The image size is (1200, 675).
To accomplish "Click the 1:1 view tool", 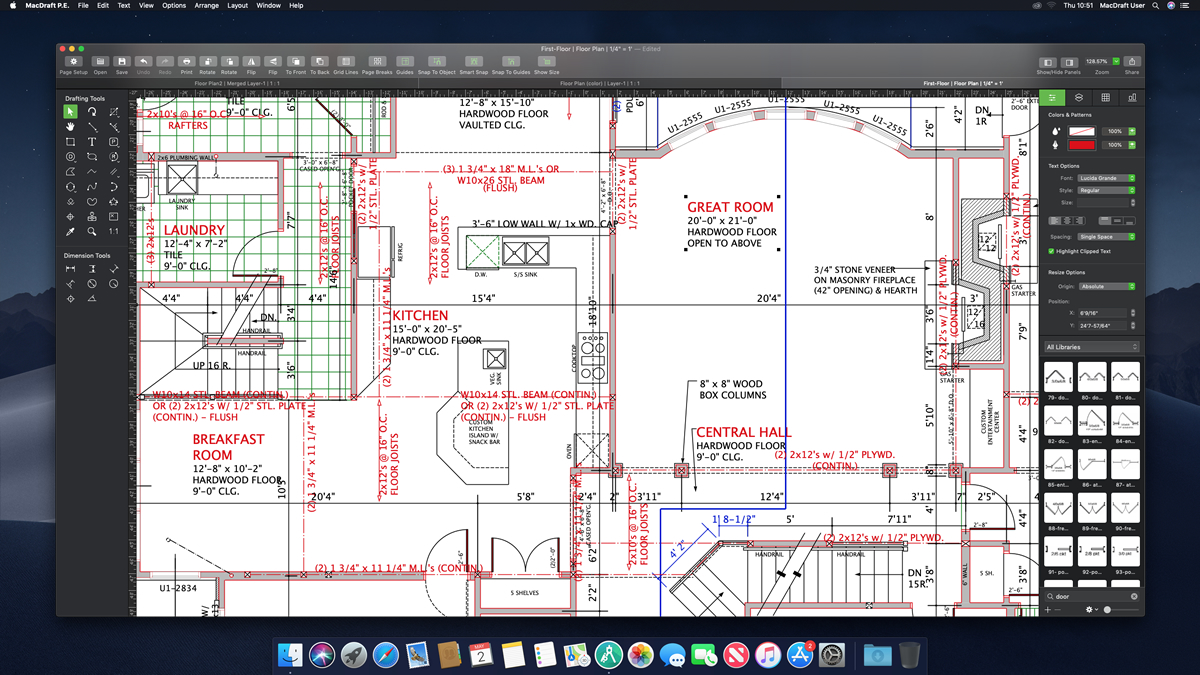I will point(114,230).
